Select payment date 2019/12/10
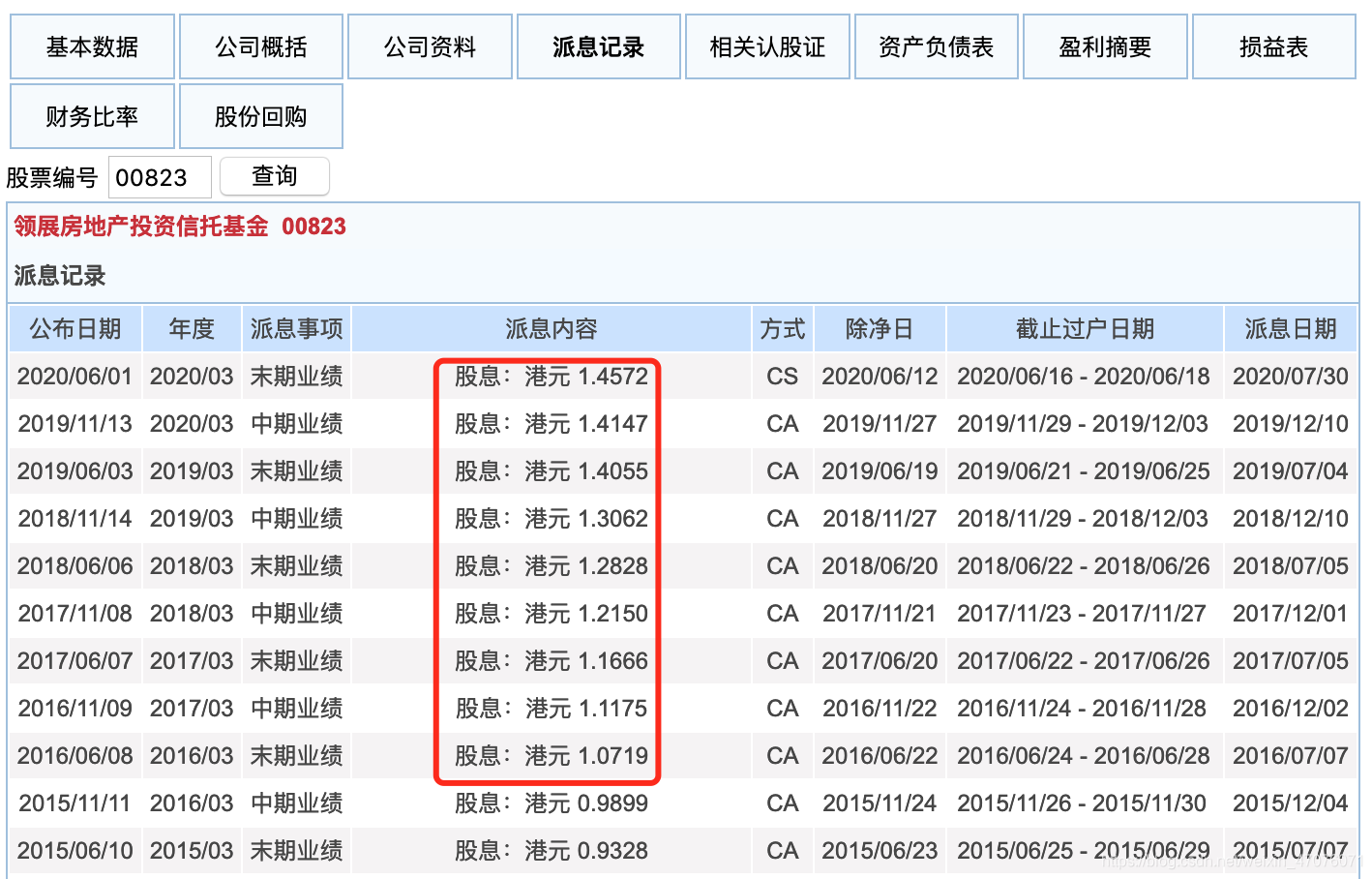Screen dimensions: 1372x879 1291,424
